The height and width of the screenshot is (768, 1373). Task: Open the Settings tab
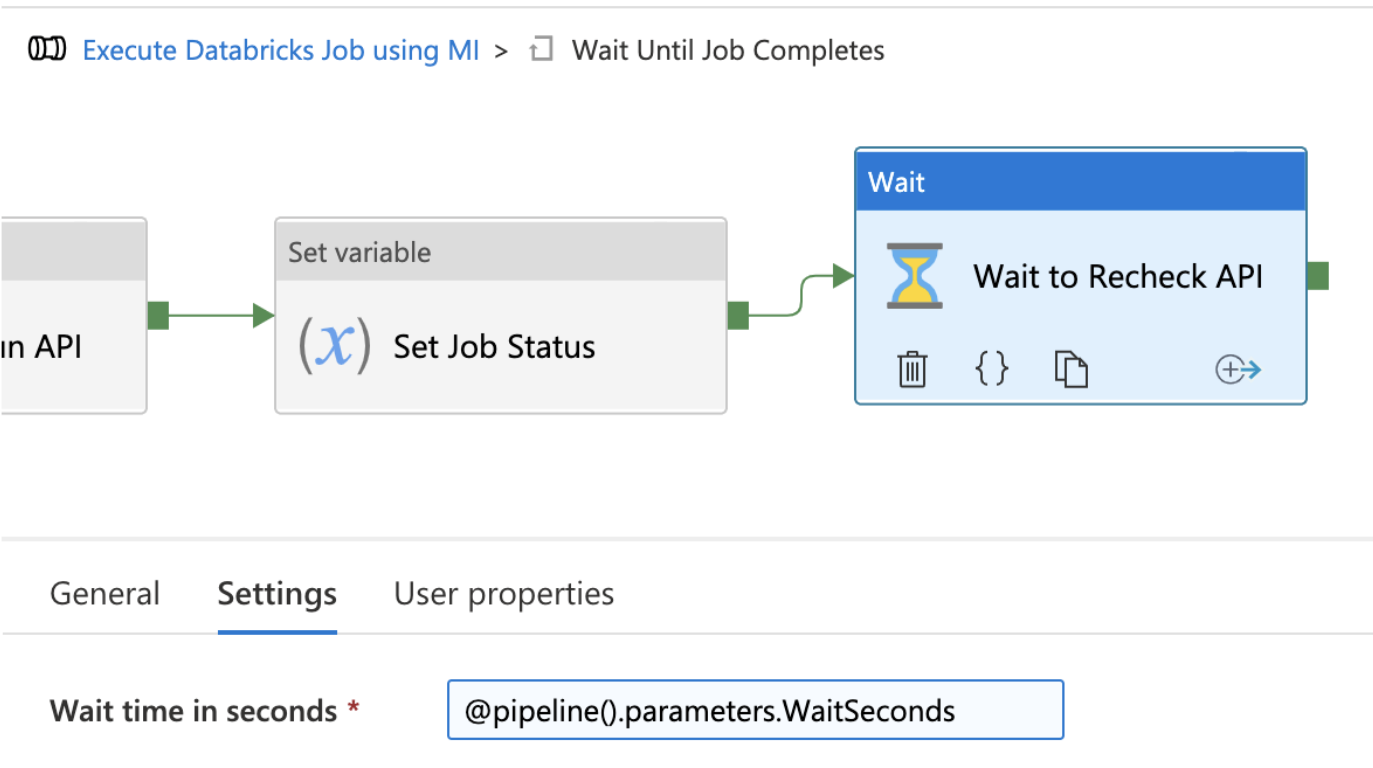(277, 594)
